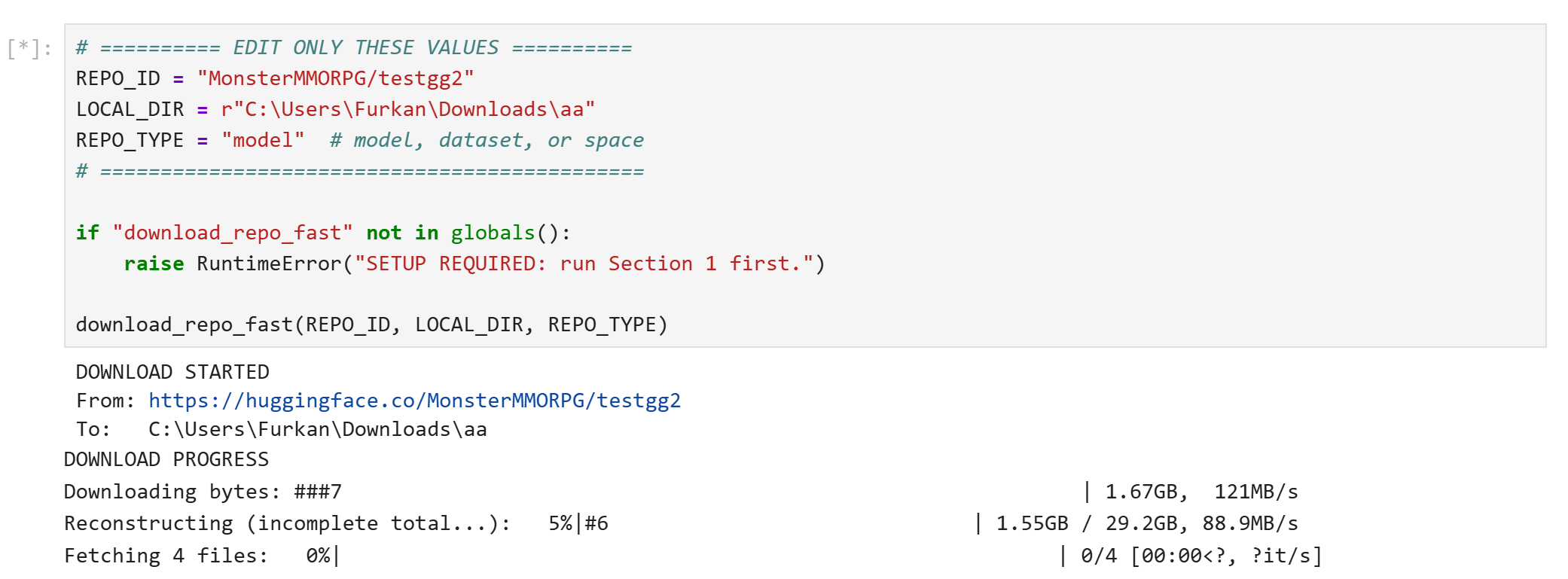The width and height of the screenshot is (1568, 579).
Task: Click the LOCAL_DIR path string
Action: coord(407,110)
